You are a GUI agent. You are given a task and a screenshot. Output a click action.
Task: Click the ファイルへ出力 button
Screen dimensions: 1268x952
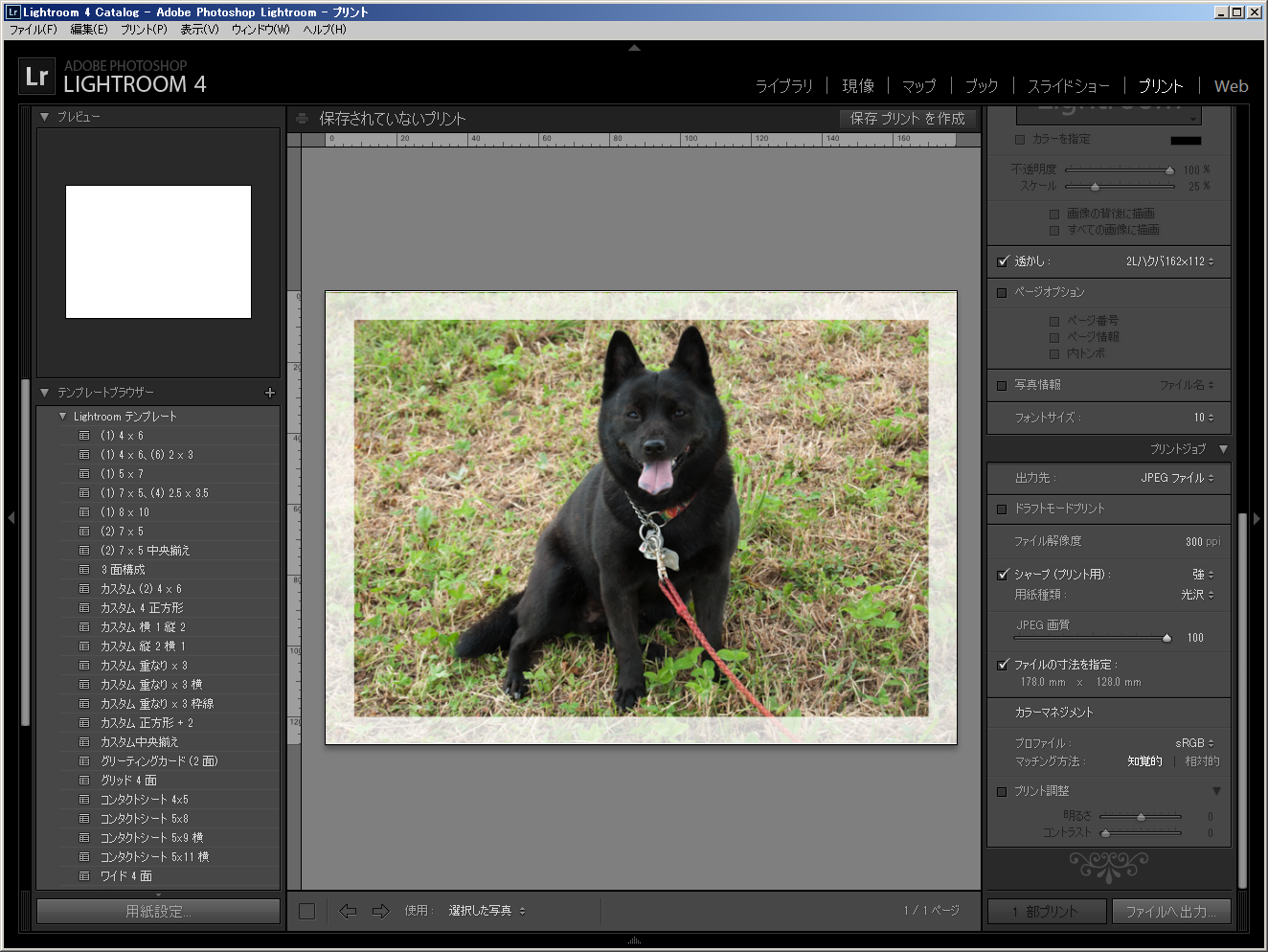coord(1170,912)
